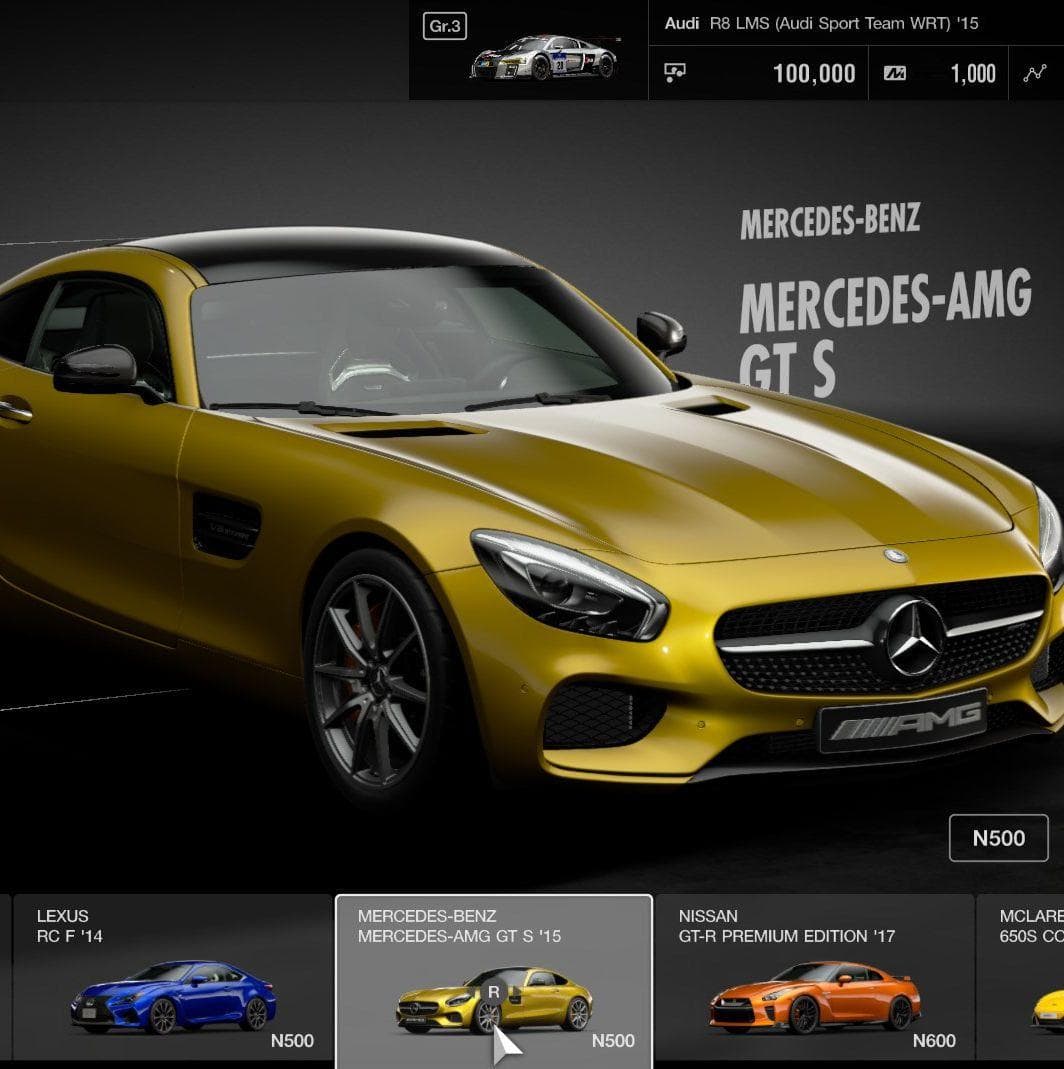Click the Gr.3 class badge
Image resolution: width=1064 pixels, height=1069 pixels.
[x=445, y=26]
